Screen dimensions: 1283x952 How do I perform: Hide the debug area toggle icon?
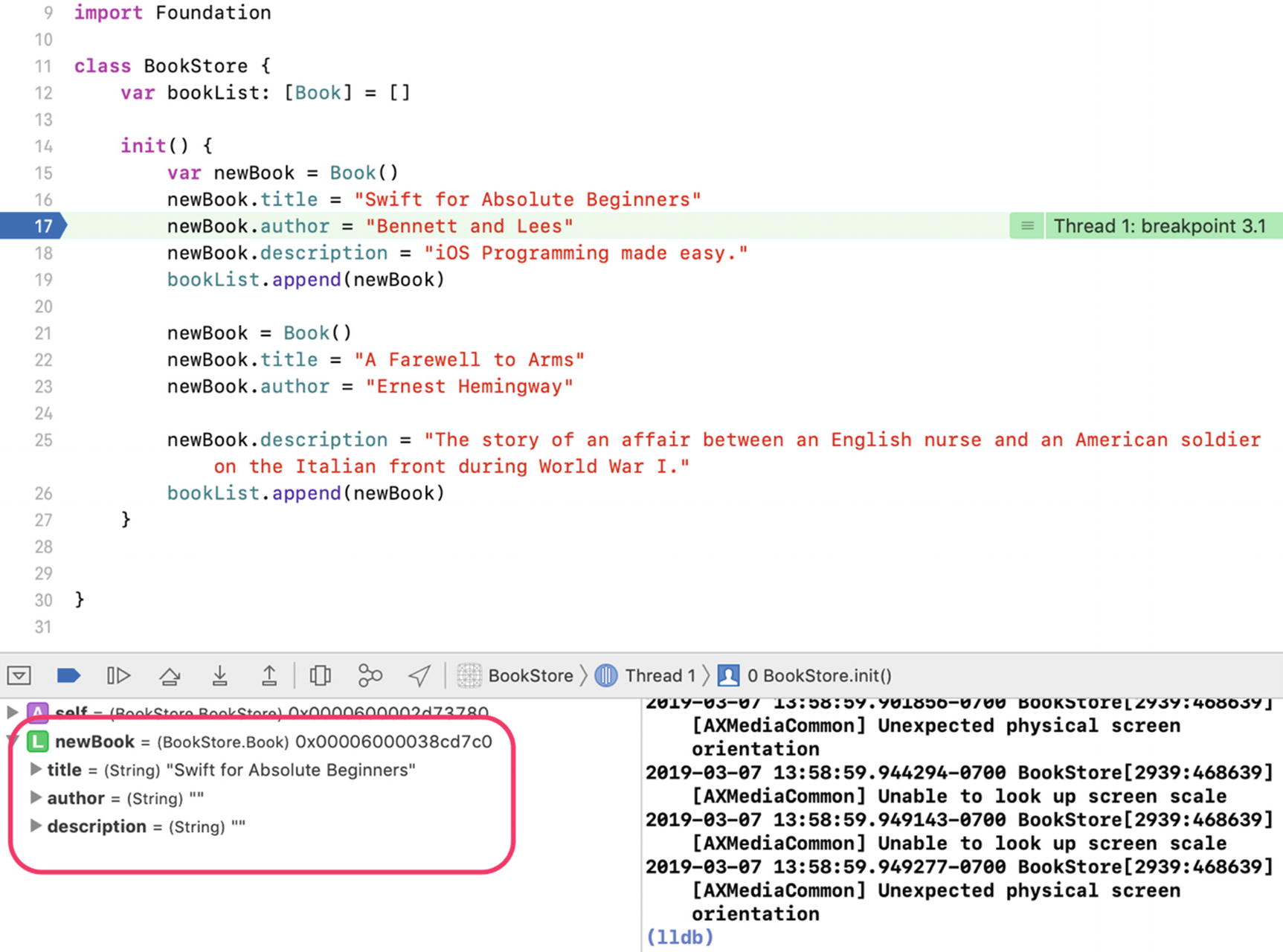19,675
